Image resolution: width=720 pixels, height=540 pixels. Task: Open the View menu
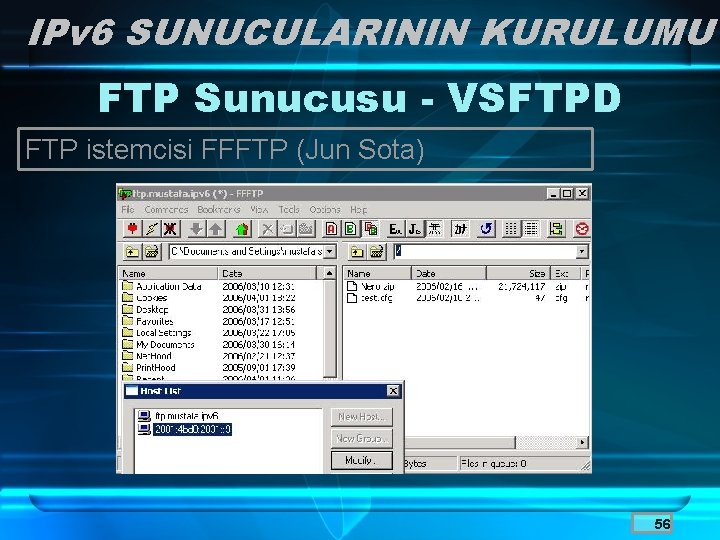259,209
